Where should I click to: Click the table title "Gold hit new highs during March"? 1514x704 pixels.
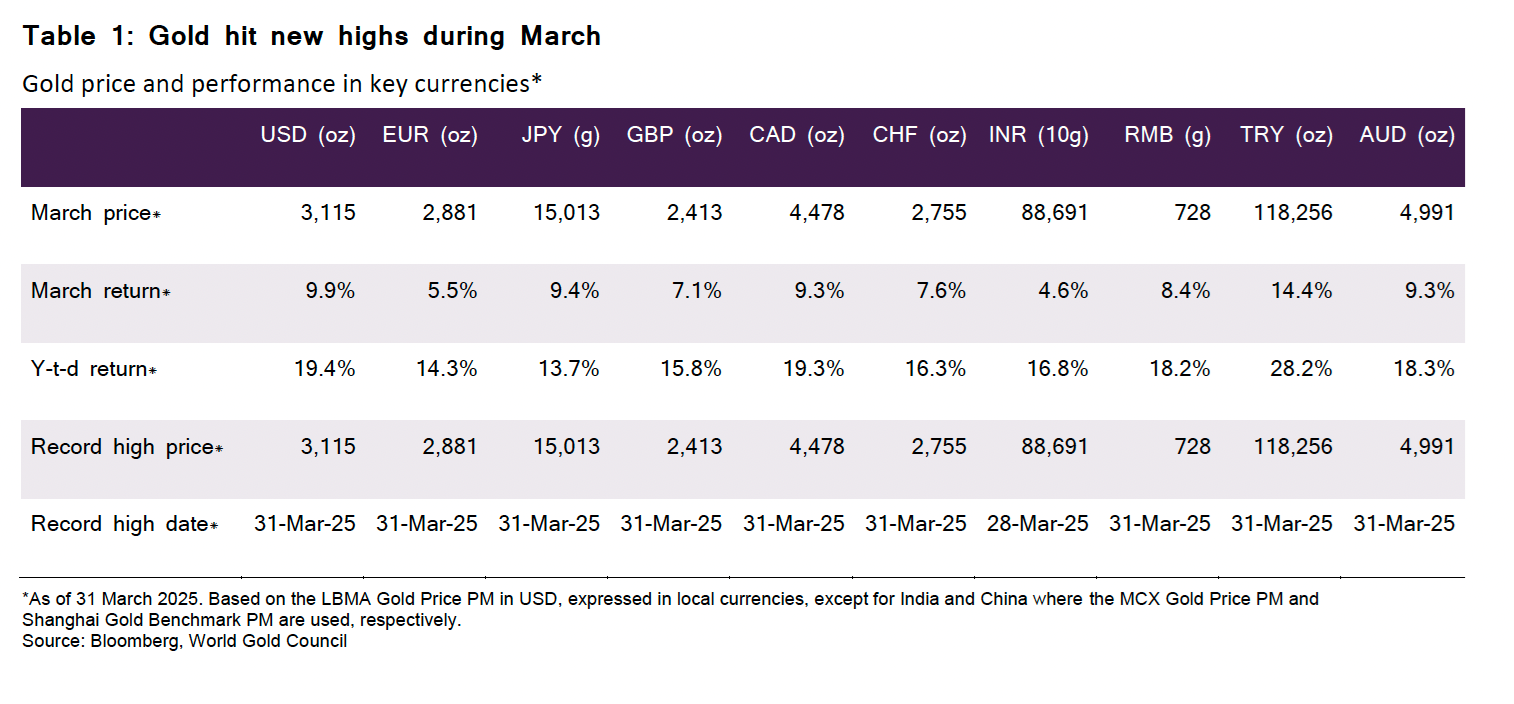[311, 37]
